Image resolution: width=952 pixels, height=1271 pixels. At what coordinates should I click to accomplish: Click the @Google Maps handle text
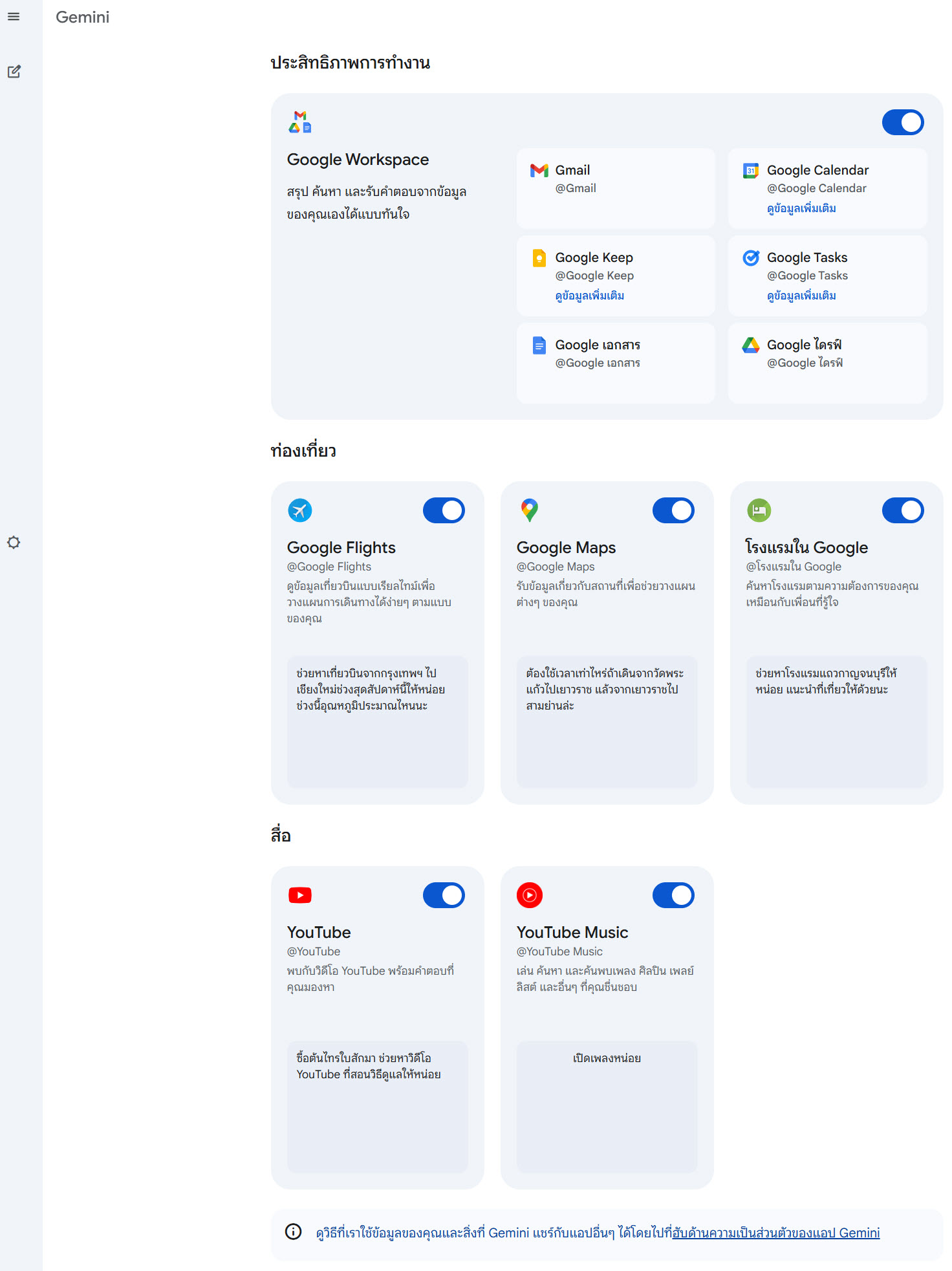[x=556, y=567]
